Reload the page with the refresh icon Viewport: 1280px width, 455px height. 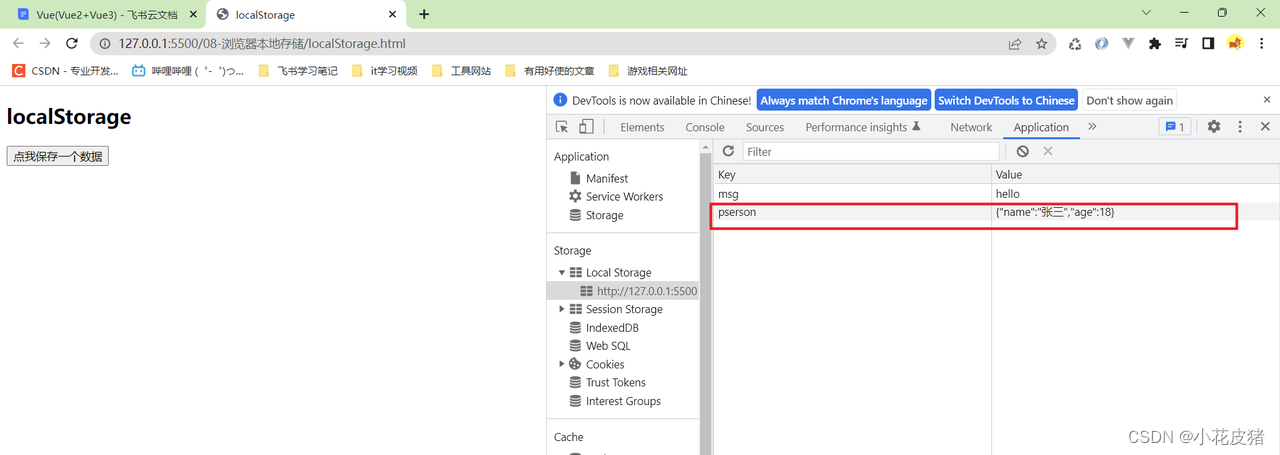click(x=72, y=44)
